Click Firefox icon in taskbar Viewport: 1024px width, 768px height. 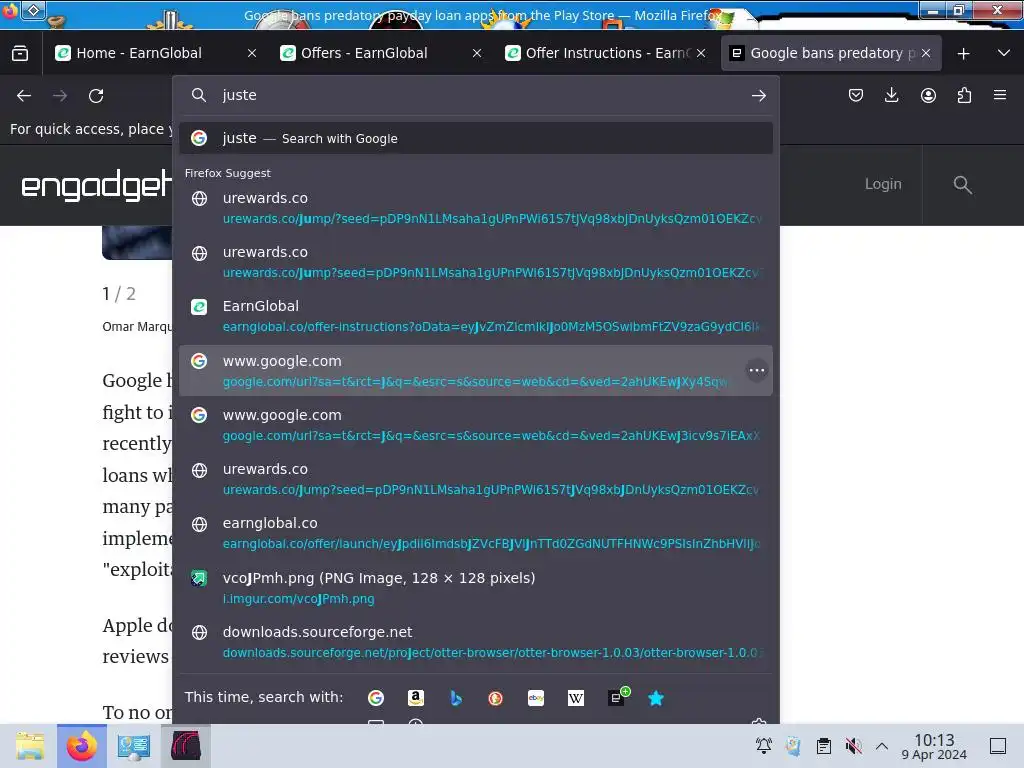coord(82,746)
